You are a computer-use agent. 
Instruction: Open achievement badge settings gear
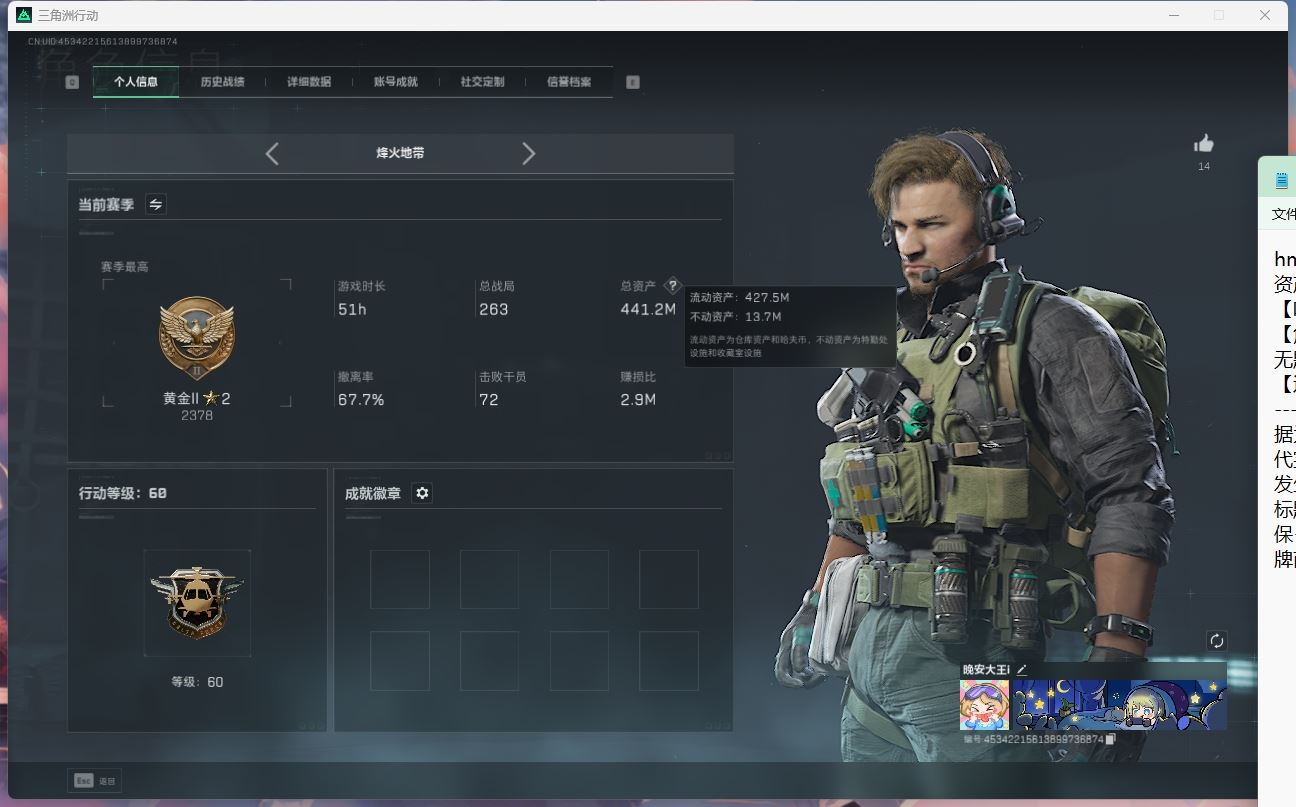pos(422,493)
